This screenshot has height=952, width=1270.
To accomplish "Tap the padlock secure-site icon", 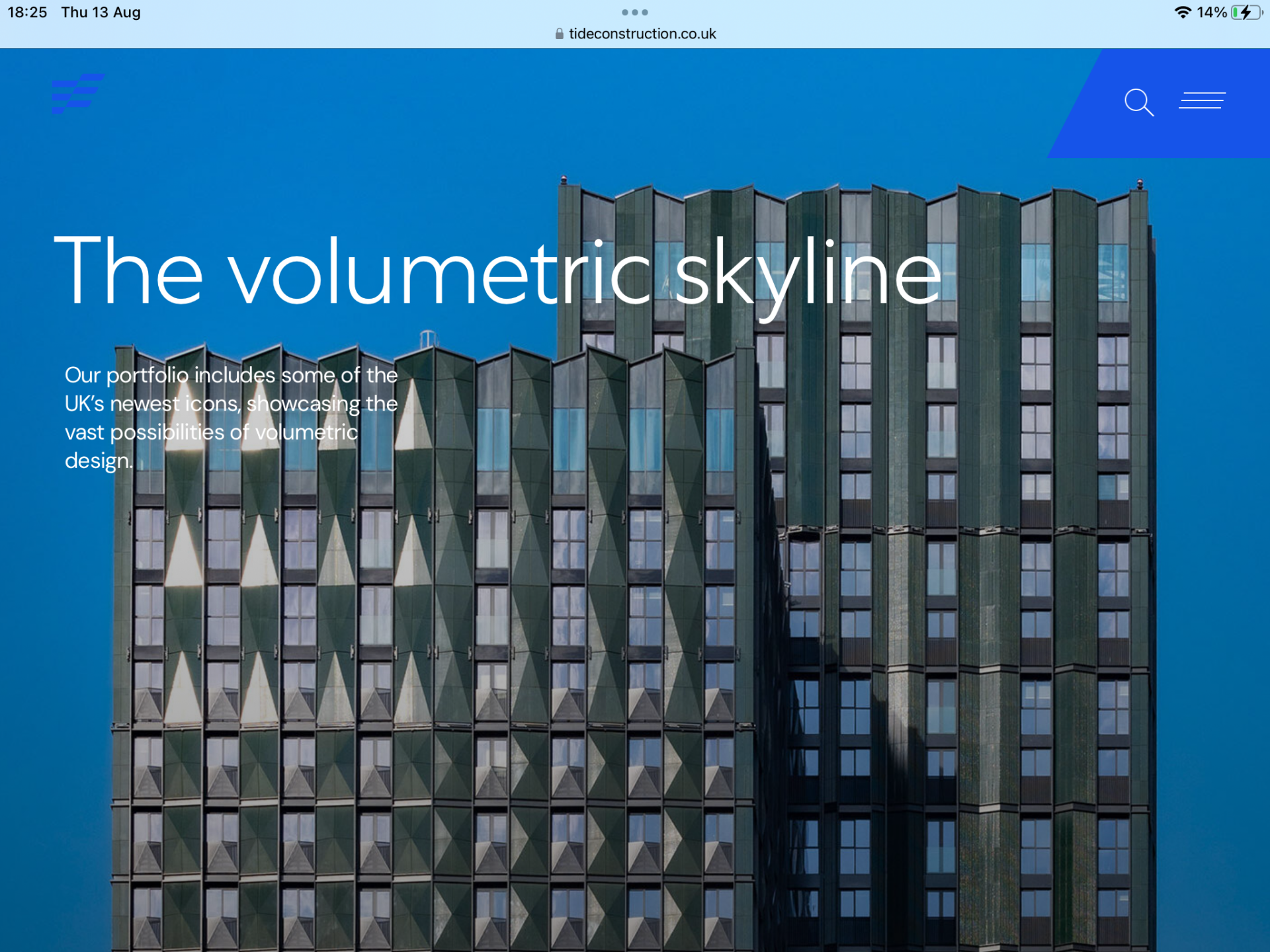I will (560, 34).
